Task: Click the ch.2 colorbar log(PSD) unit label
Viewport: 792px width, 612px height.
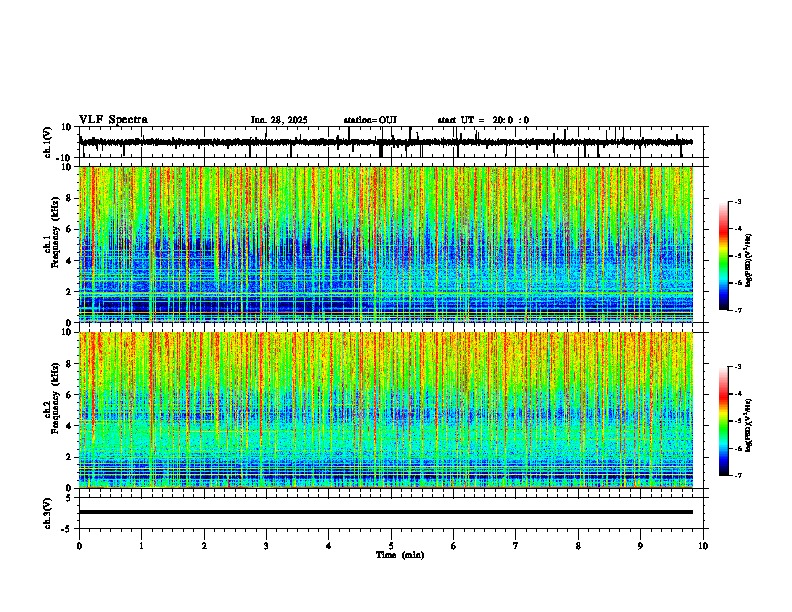Action: click(x=748, y=425)
